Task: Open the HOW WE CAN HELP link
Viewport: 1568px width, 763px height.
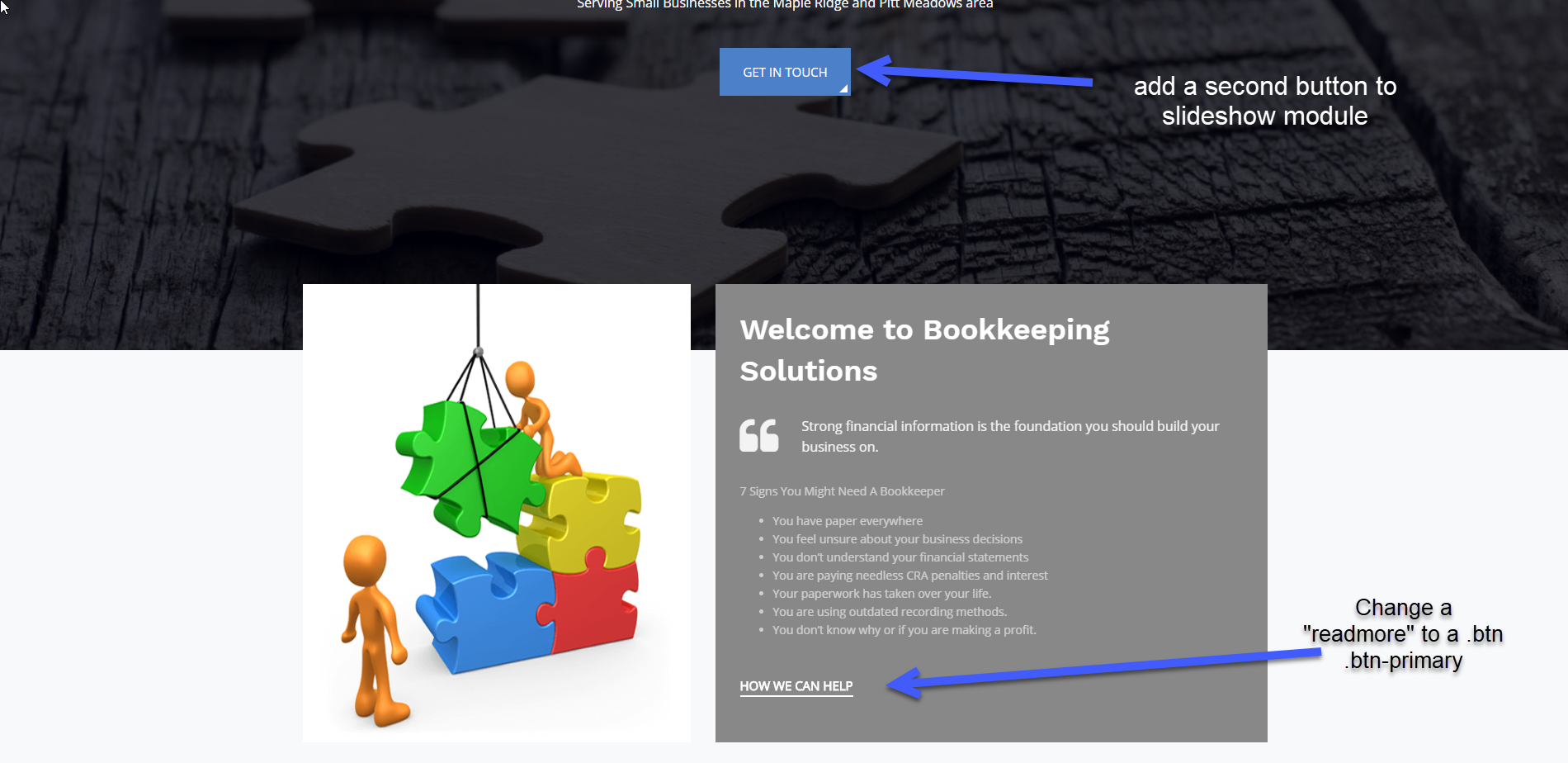Action: pos(796,686)
